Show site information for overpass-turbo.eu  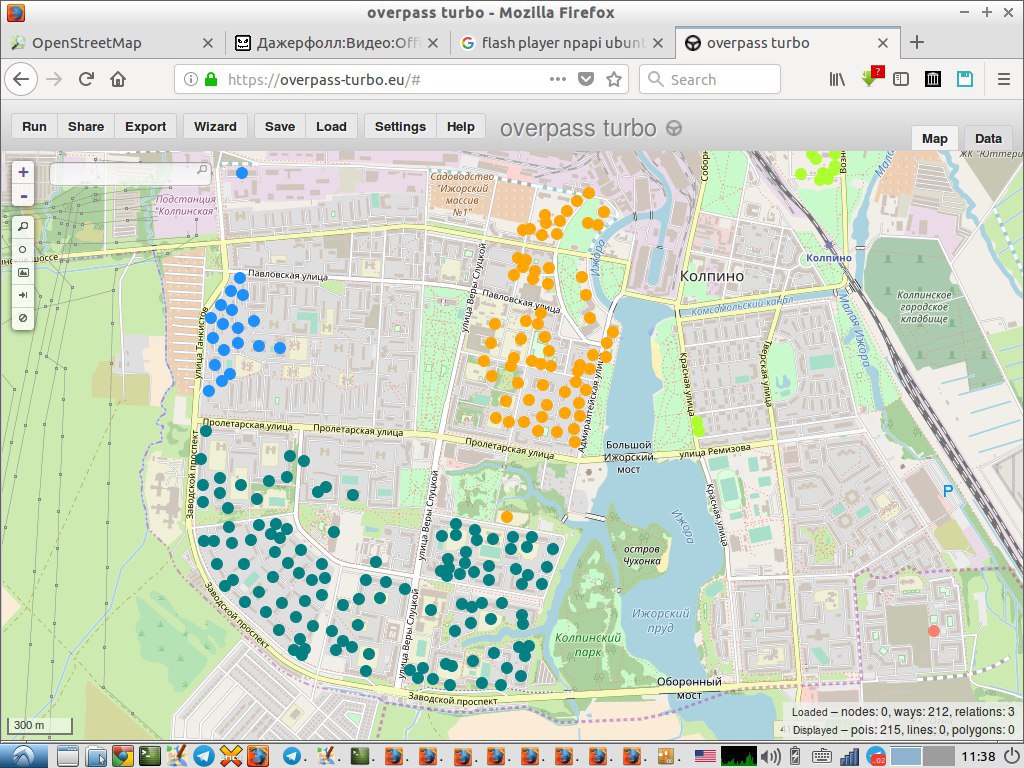[190, 80]
